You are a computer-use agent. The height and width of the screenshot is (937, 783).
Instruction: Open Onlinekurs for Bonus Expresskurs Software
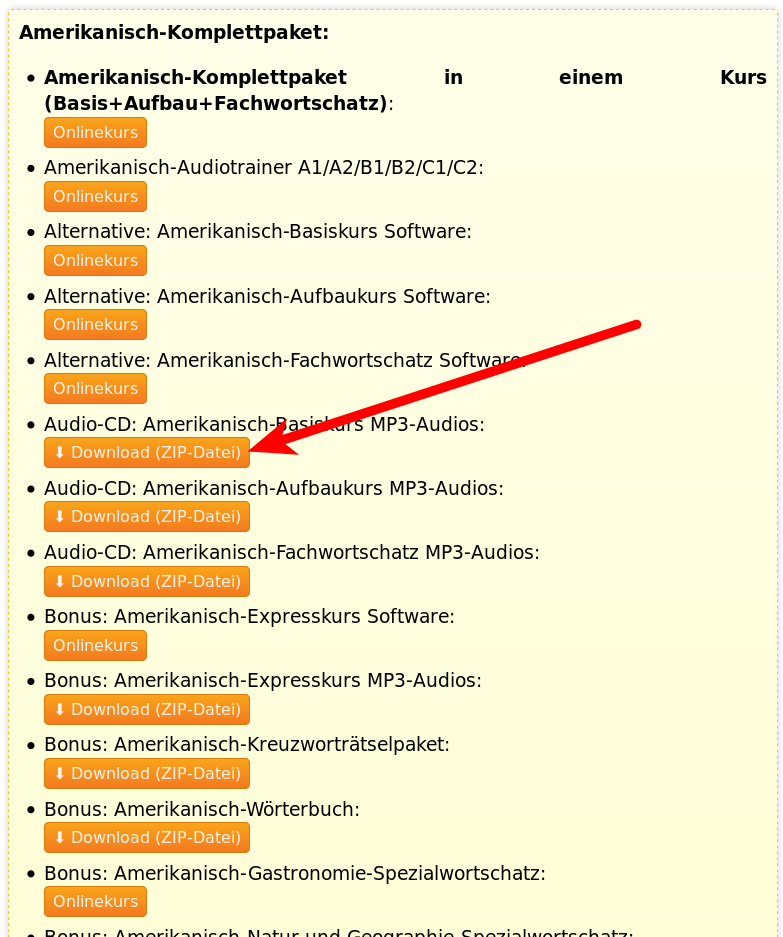pos(95,645)
